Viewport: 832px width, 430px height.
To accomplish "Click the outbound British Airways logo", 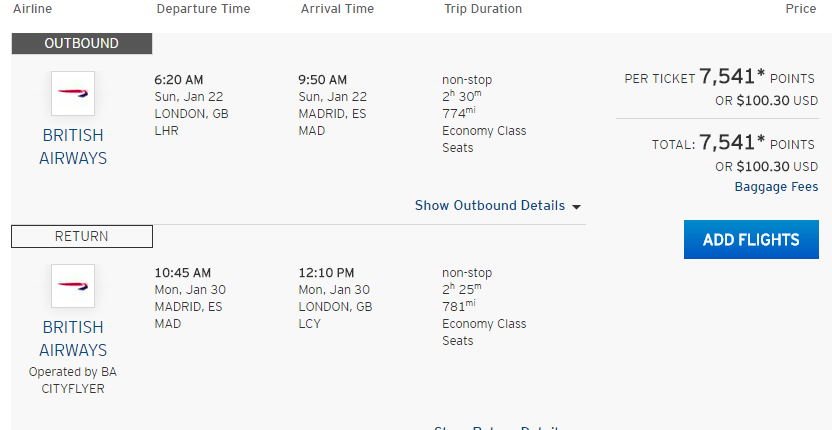I will tap(73, 93).
